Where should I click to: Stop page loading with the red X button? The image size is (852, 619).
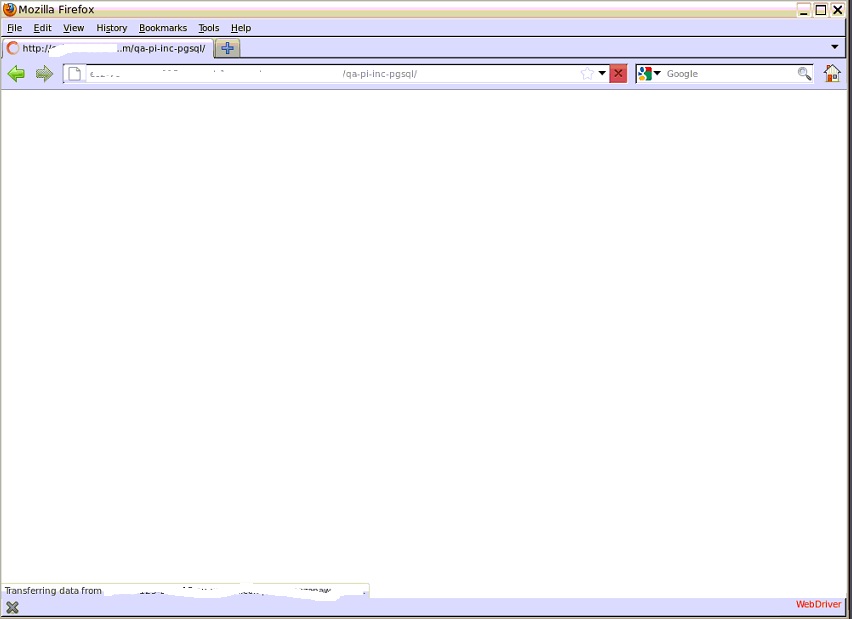(x=618, y=74)
